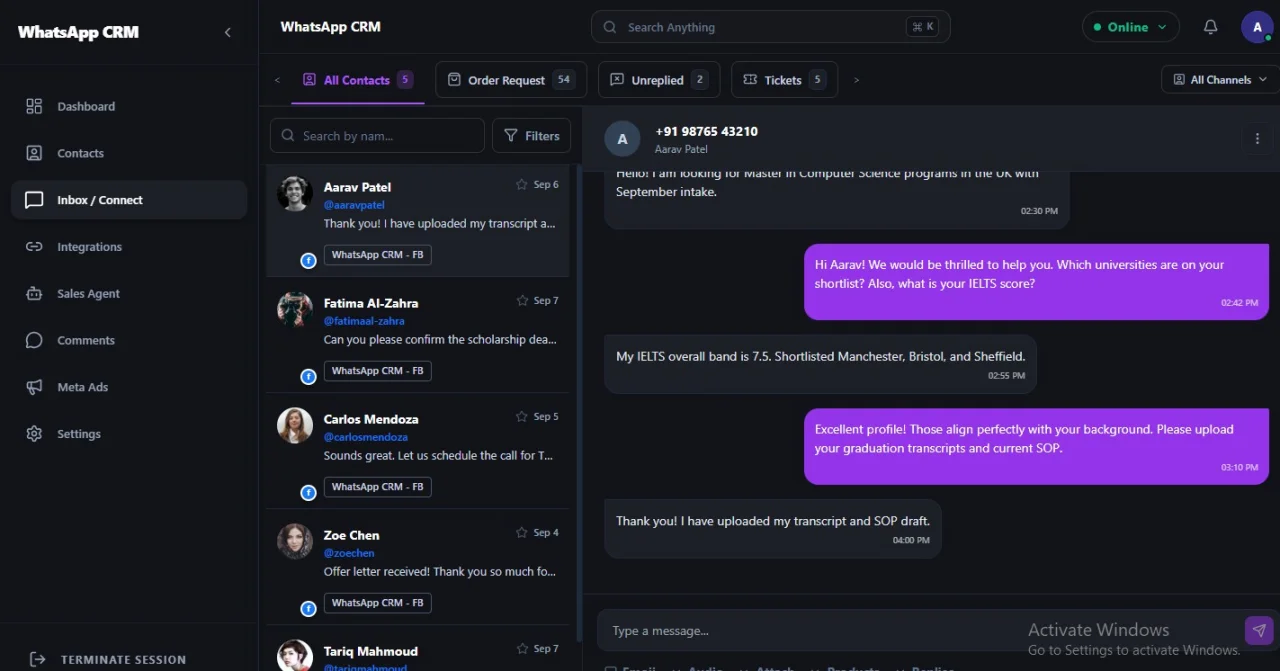Open the notifications bell
This screenshot has height=671, width=1280.
(x=1210, y=27)
